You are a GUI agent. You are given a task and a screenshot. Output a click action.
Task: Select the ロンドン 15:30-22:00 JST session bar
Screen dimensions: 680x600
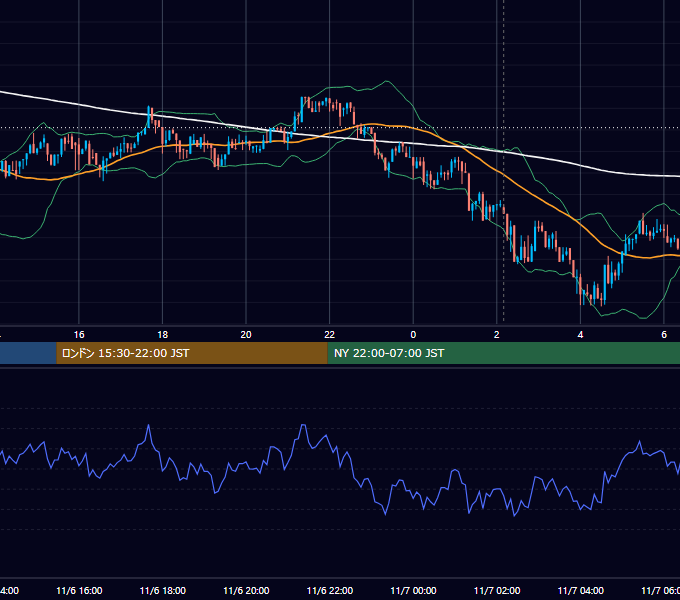point(192,353)
